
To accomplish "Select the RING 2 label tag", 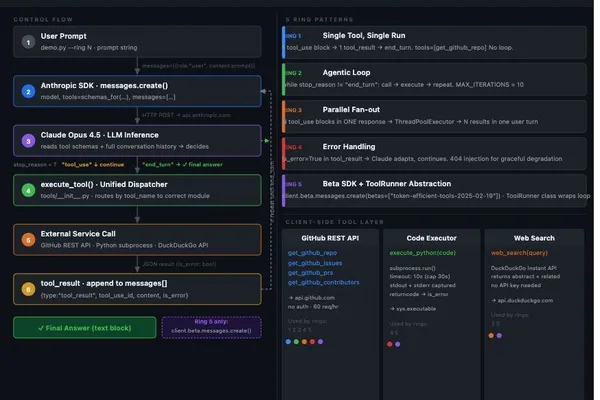I will (293, 73).
